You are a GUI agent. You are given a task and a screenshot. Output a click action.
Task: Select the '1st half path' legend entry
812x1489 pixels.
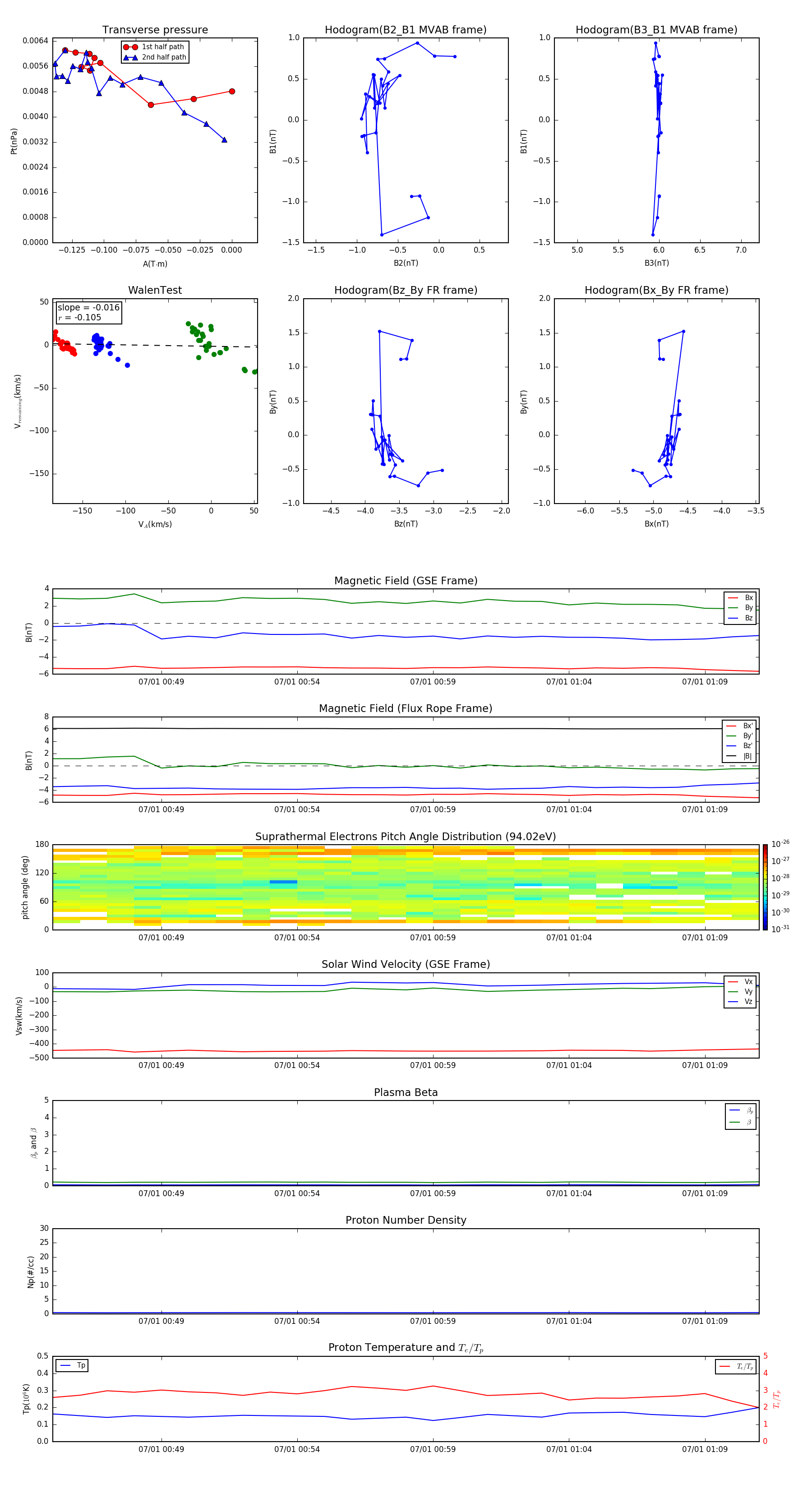pyautogui.click(x=154, y=47)
